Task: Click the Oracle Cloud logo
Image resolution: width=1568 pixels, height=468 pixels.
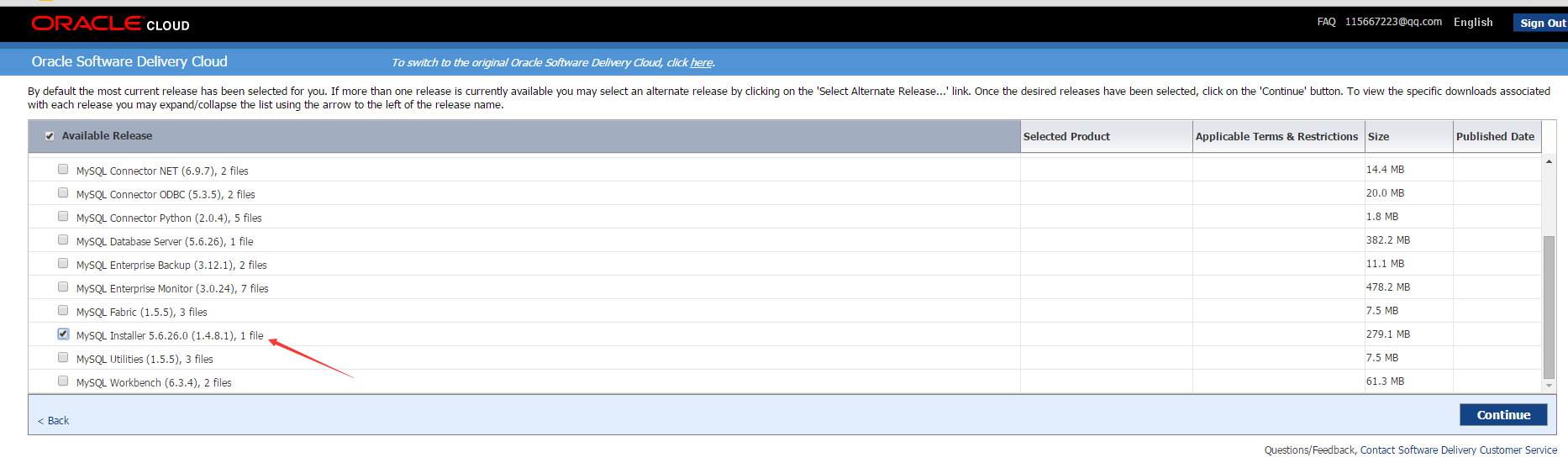Action: coord(110,24)
